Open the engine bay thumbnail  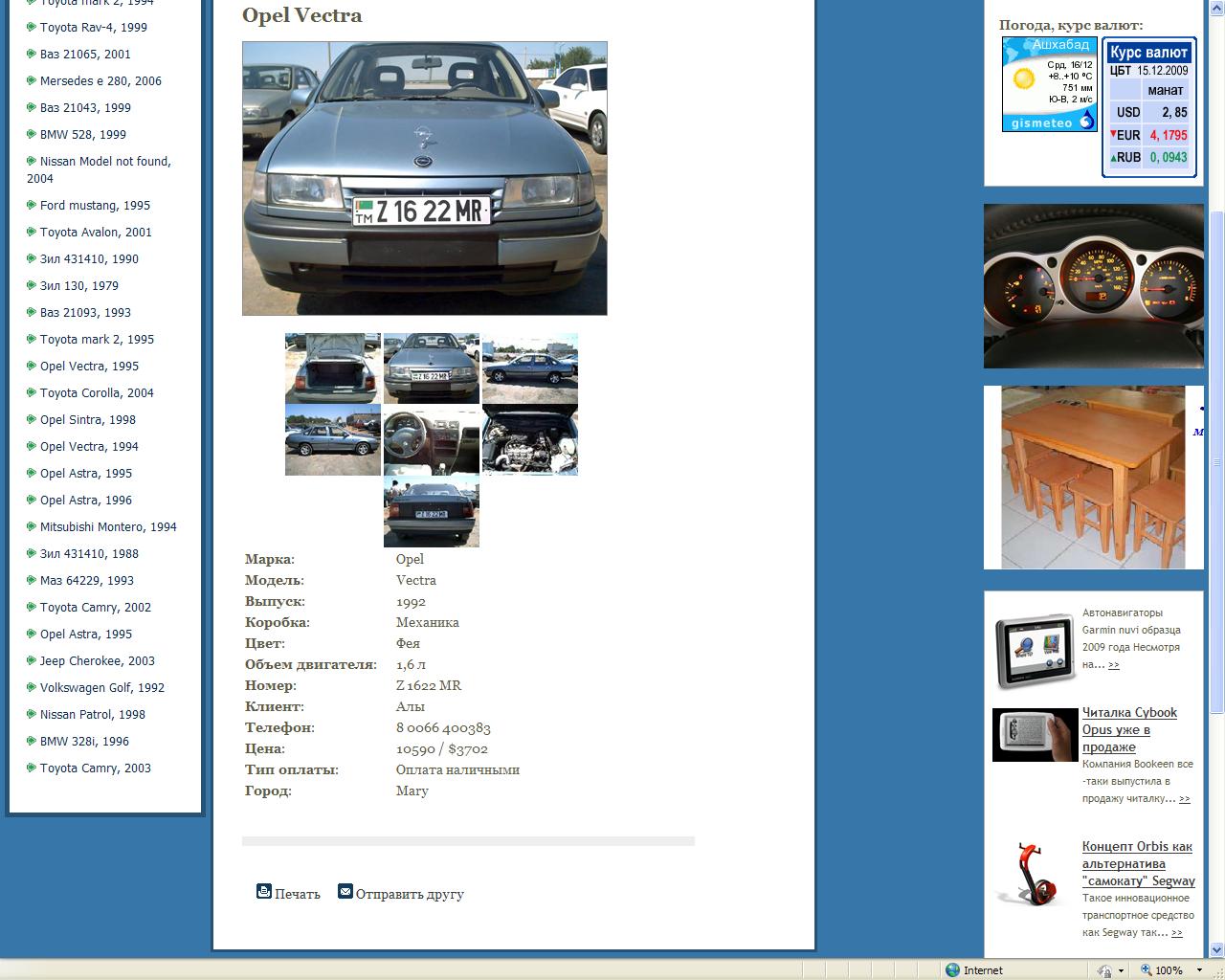pyautogui.click(x=530, y=439)
